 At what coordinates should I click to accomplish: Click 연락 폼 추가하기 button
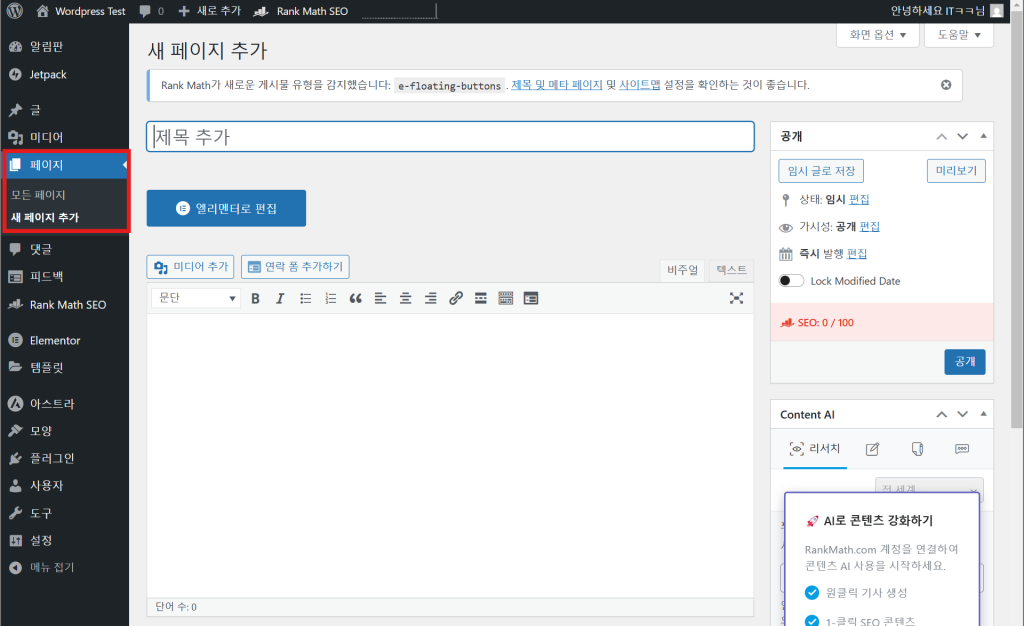pos(295,266)
